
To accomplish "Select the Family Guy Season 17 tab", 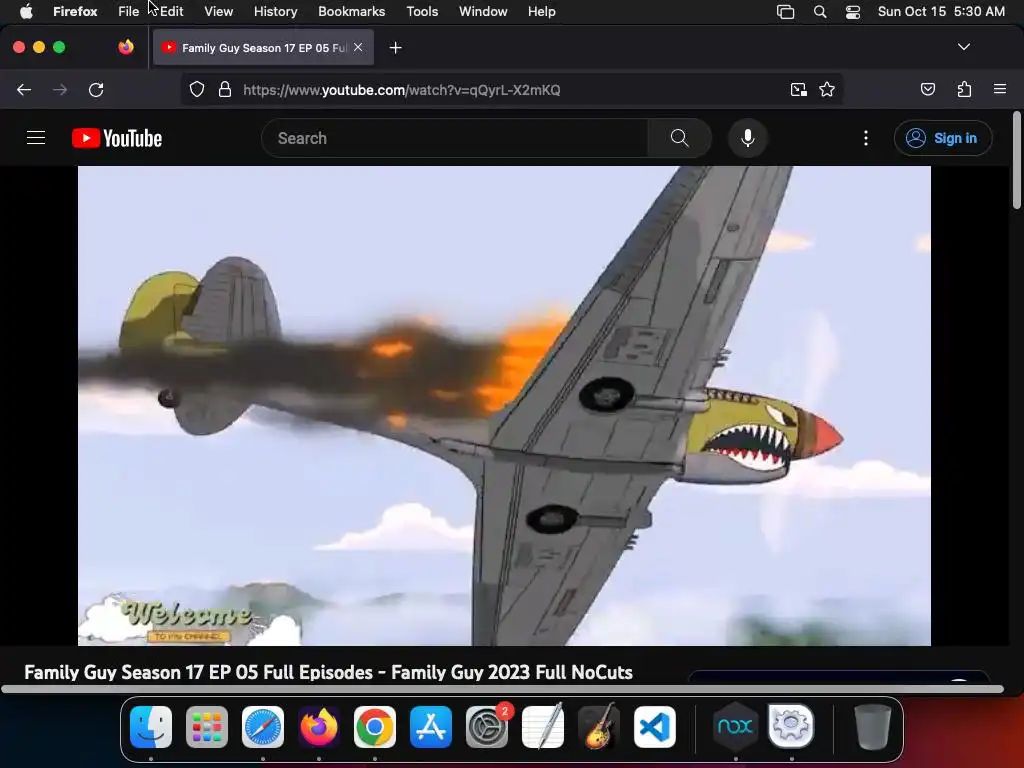I will tap(264, 48).
